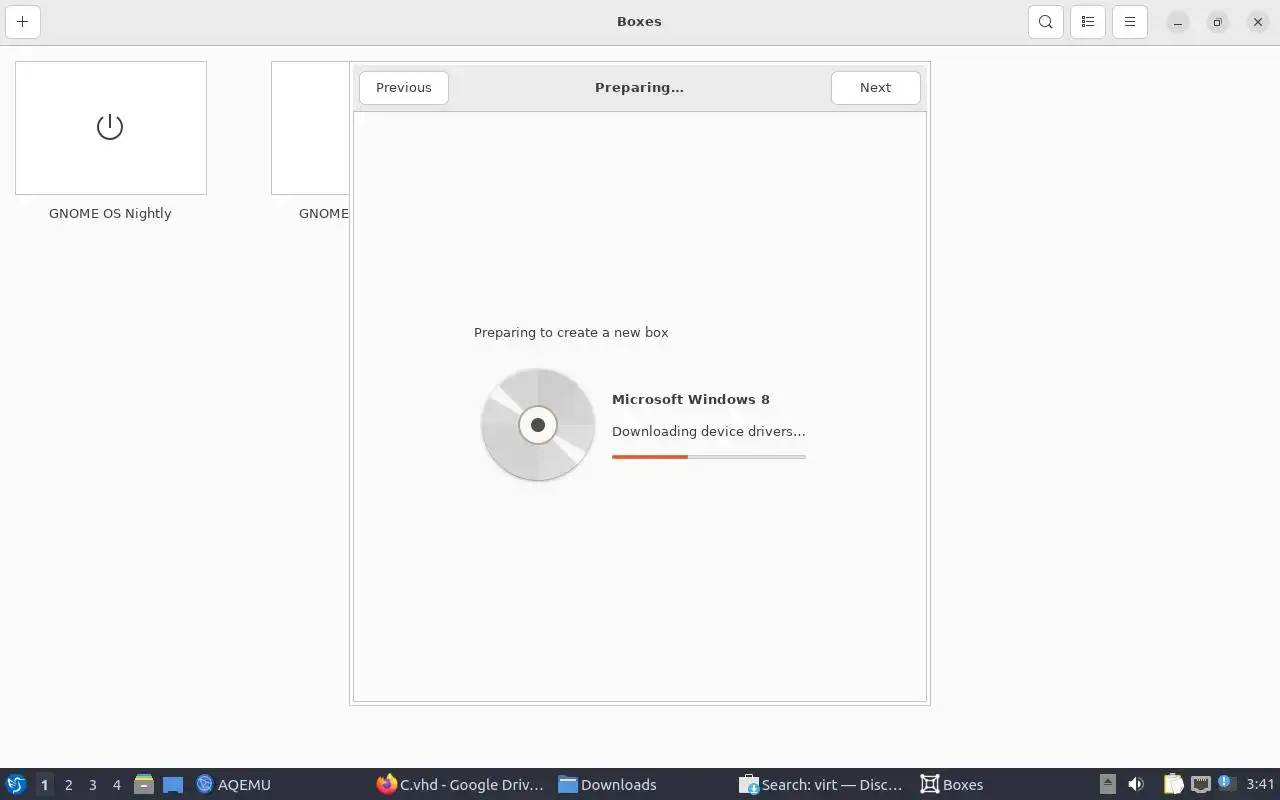Open the search in Boxes header

point(1045,21)
